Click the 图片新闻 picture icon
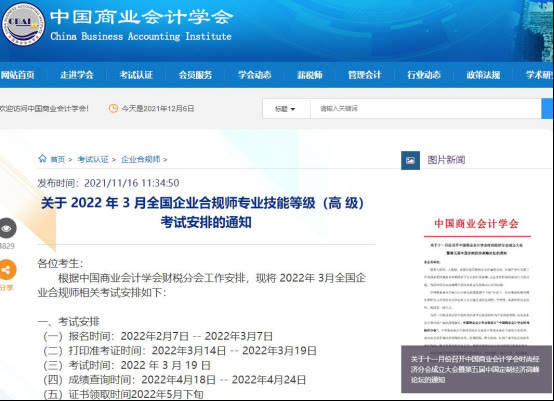 (x=411, y=160)
